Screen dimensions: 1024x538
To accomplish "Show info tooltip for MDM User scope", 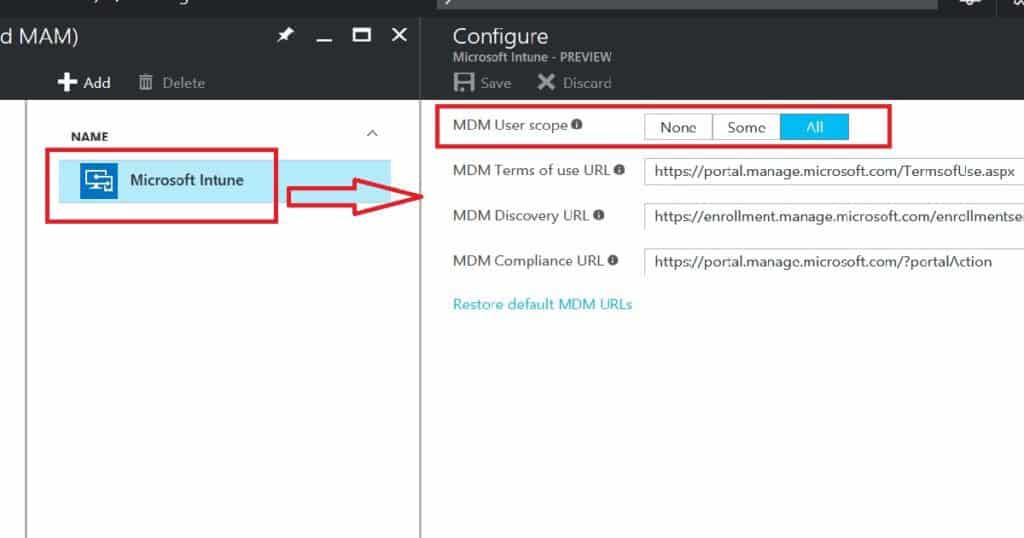I will pos(577,124).
